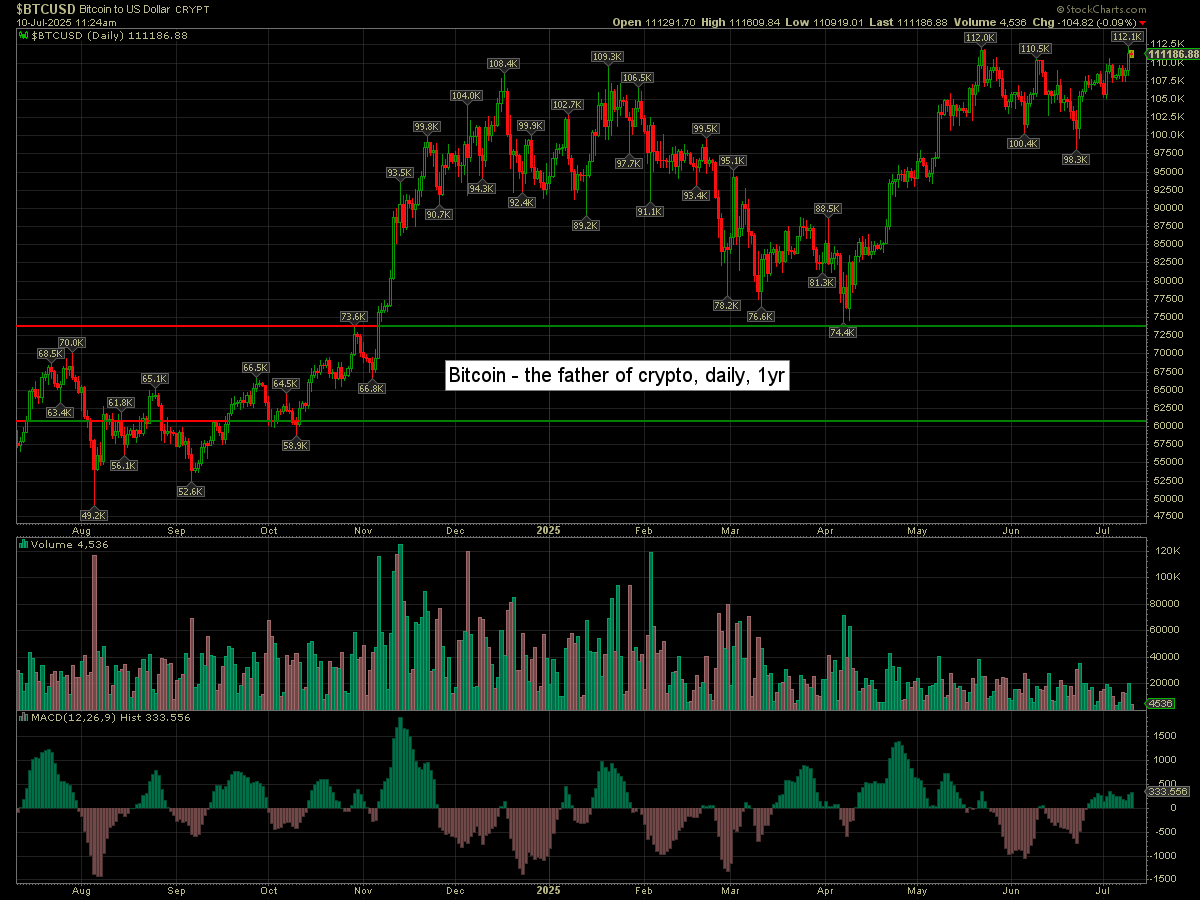Image resolution: width=1200 pixels, height=900 pixels.
Task: Select the 'Bitcoin - the father of crypto' annotation
Action: [619, 376]
